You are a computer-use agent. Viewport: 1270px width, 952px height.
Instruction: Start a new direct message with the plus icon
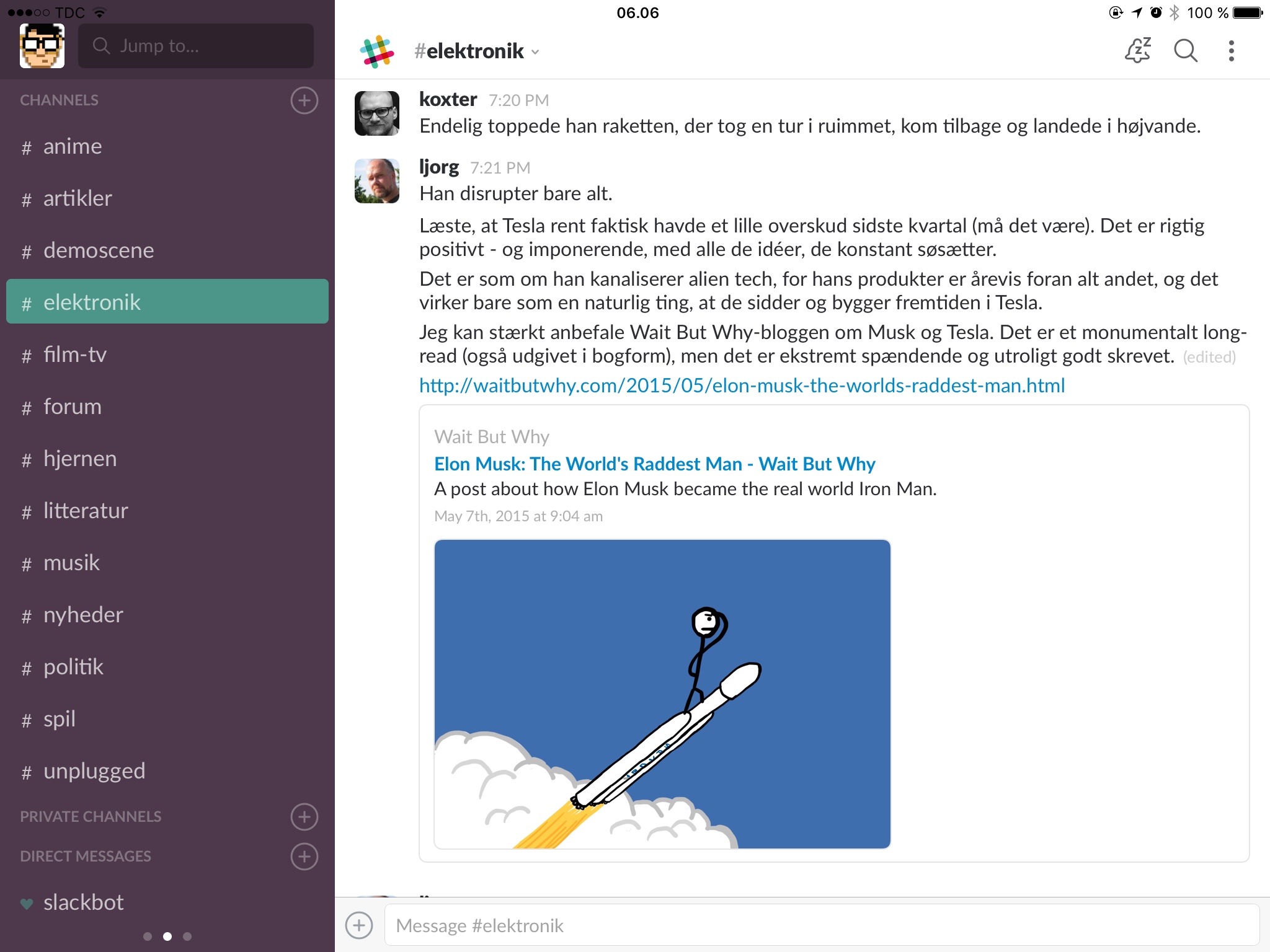pyautogui.click(x=304, y=857)
